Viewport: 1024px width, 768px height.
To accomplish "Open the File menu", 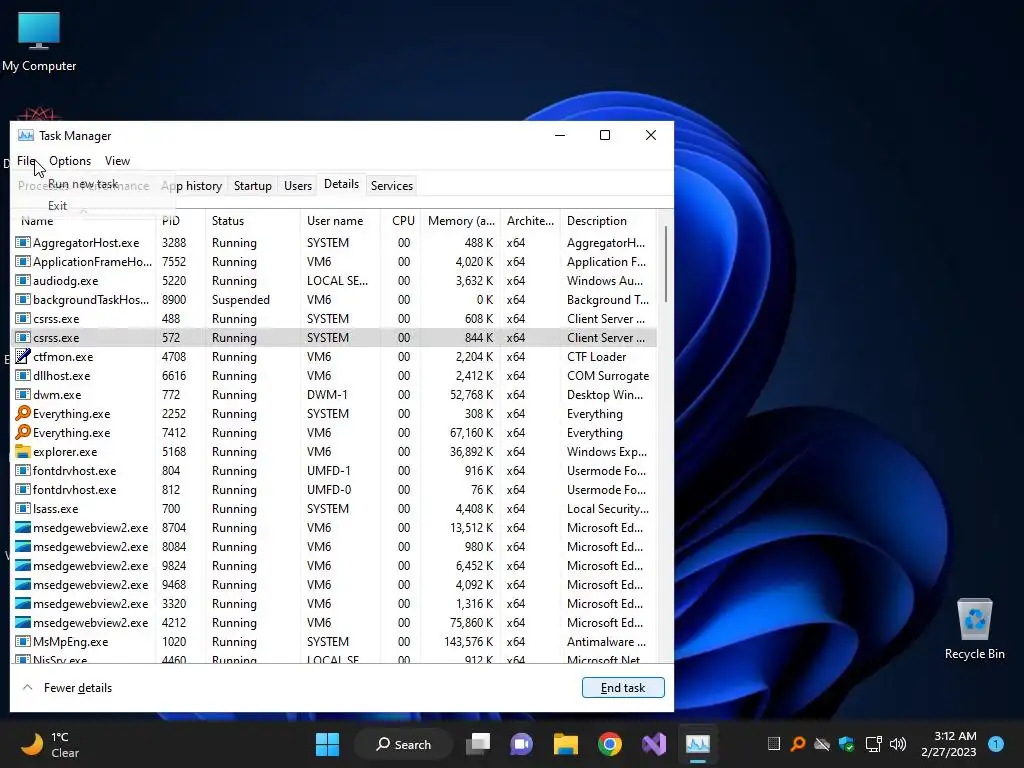I will pos(26,161).
